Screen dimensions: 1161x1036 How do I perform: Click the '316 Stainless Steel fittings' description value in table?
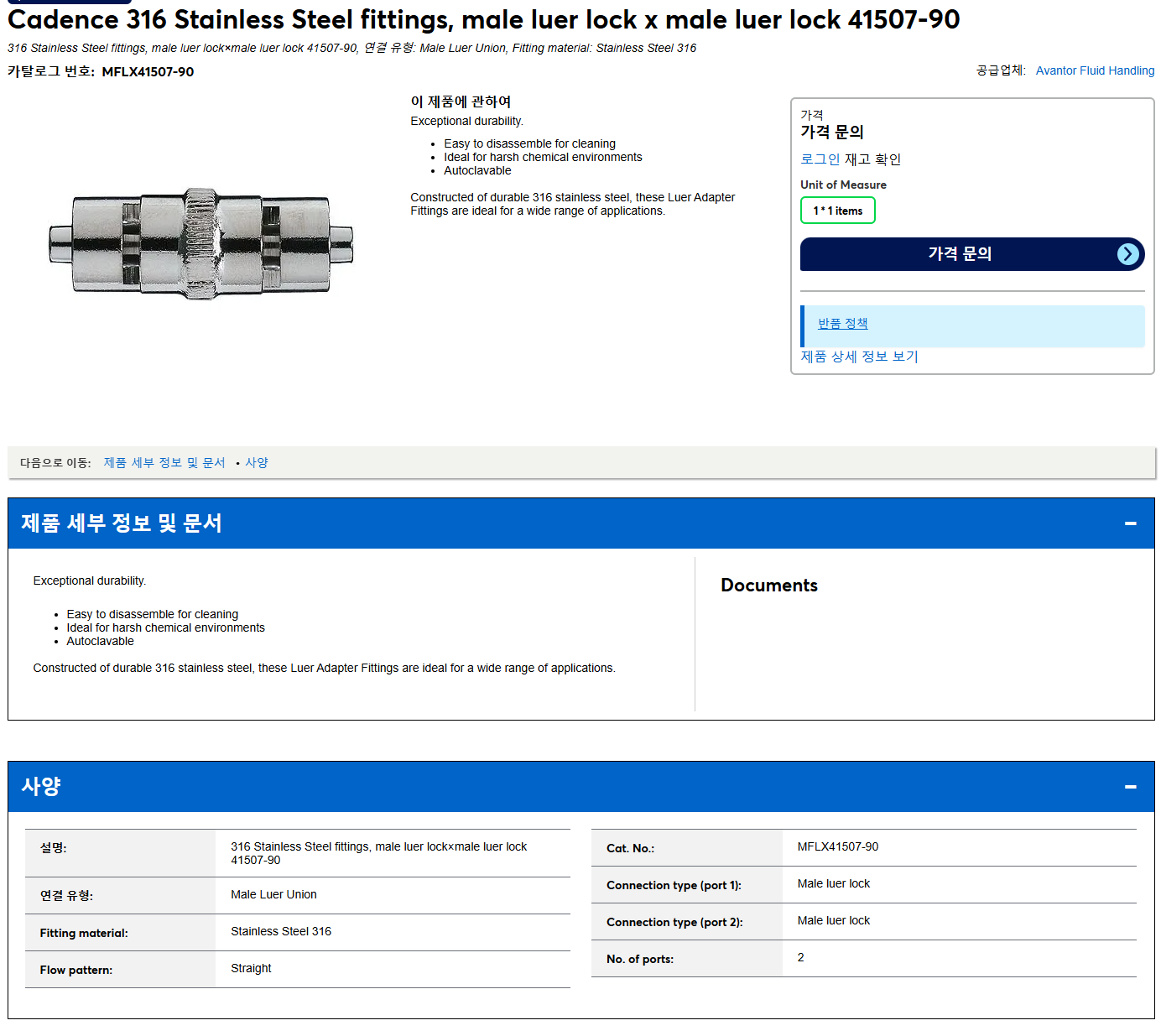coord(378,854)
